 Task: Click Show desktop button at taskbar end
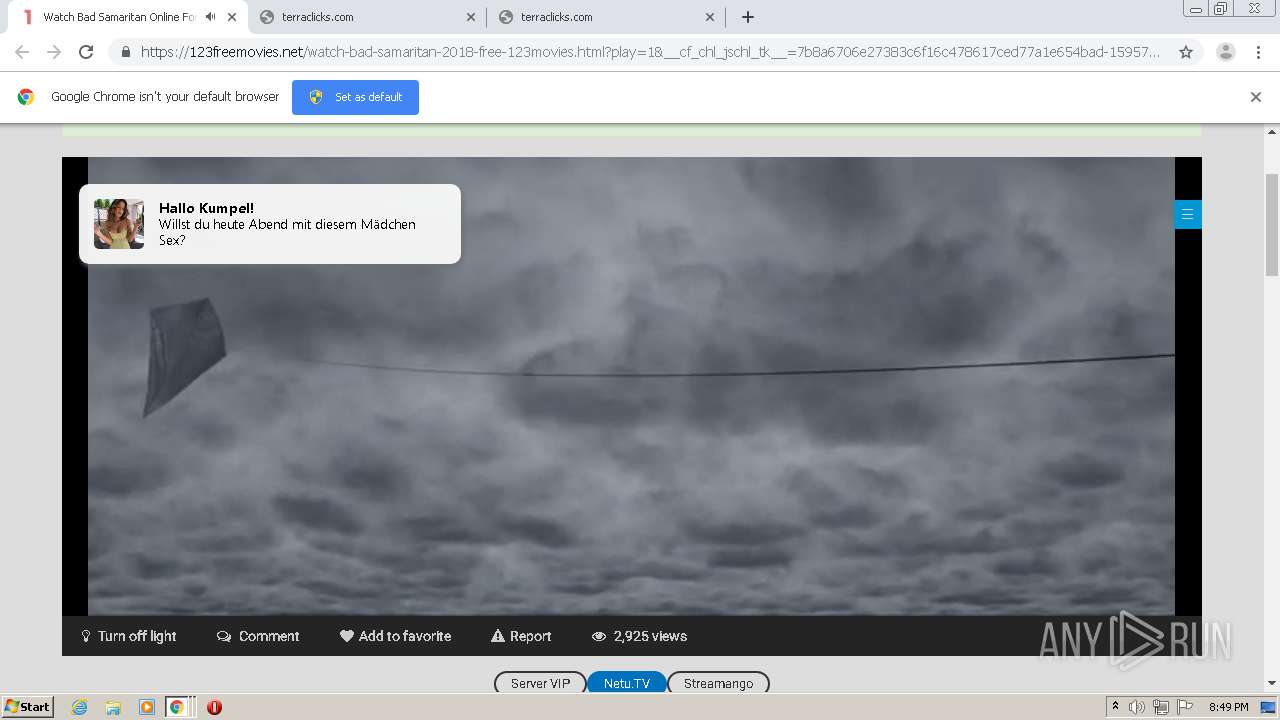[x=1268, y=707]
